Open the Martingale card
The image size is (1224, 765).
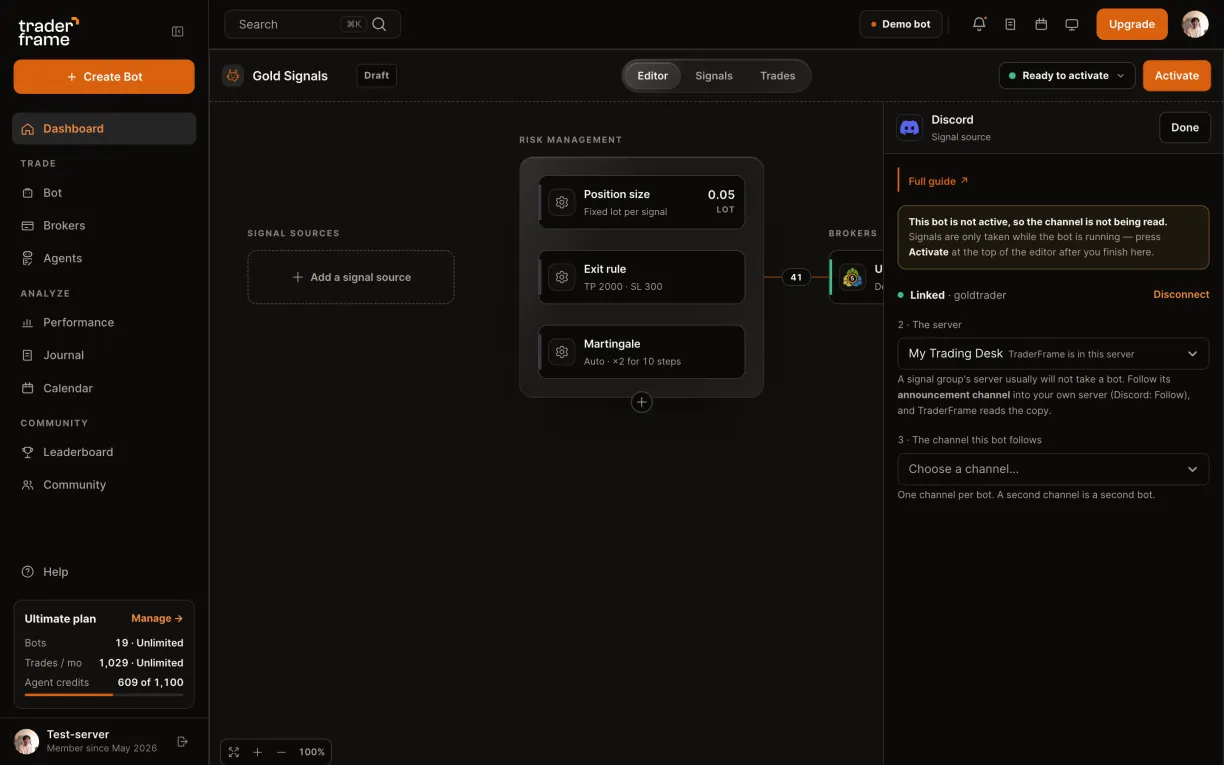point(642,352)
